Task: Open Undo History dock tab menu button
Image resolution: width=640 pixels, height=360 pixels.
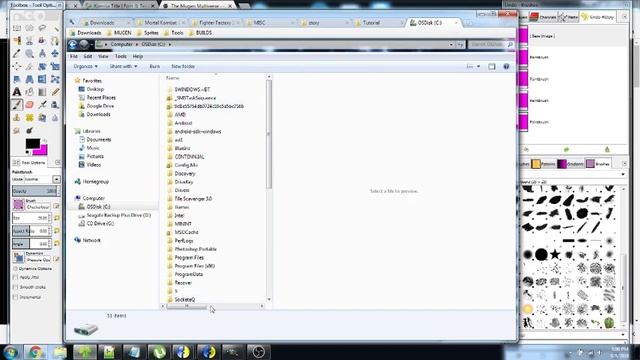Action: [x=624, y=17]
